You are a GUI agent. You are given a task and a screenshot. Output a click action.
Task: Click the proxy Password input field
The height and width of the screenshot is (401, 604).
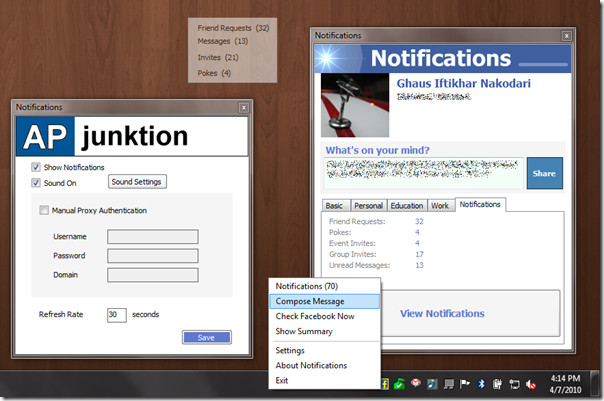click(153, 256)
